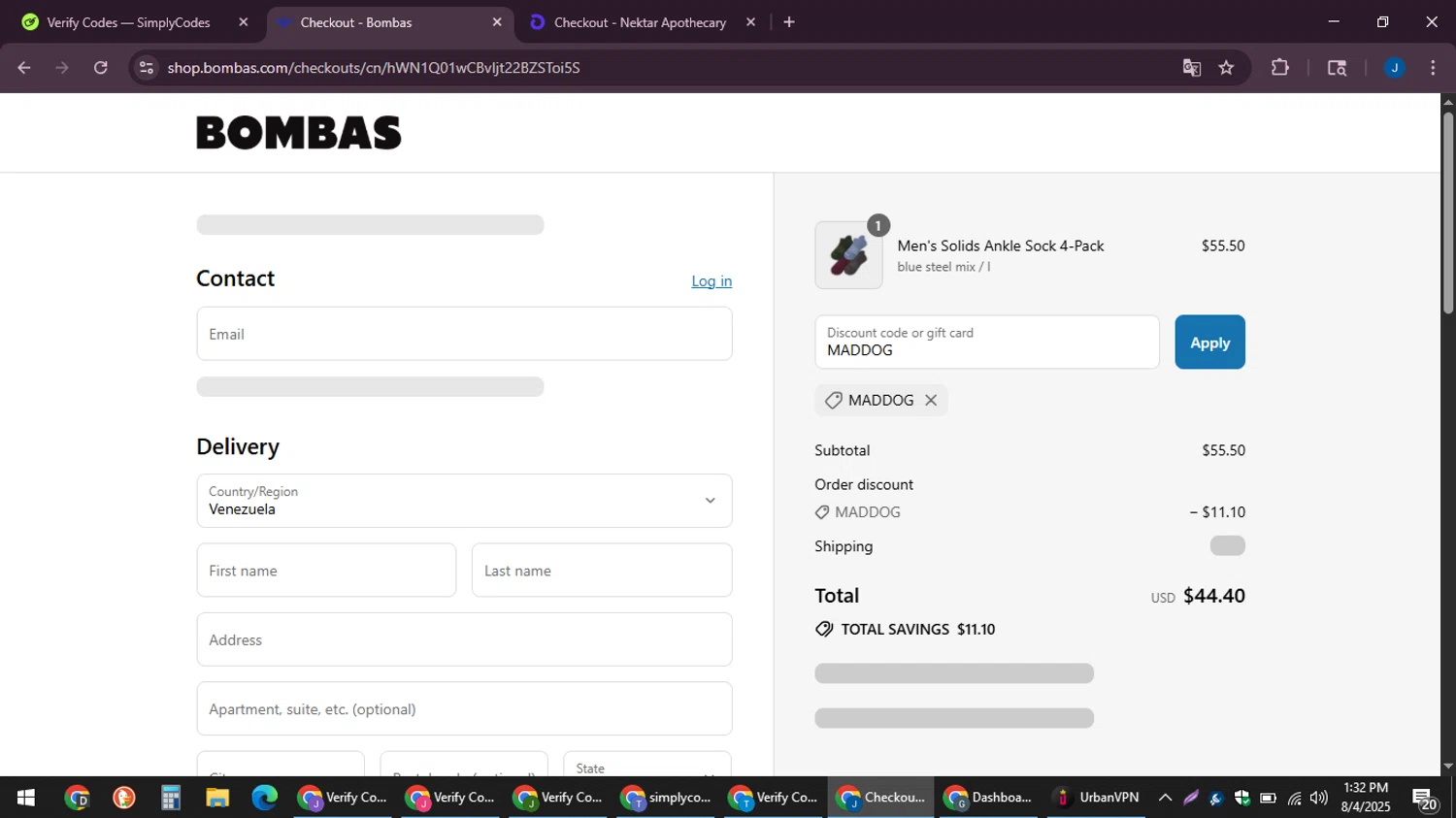The height and width of the screenshot is (818, 1456).
Task: Remove the MADDOG discount tag
Action: [x=931, y=401]
